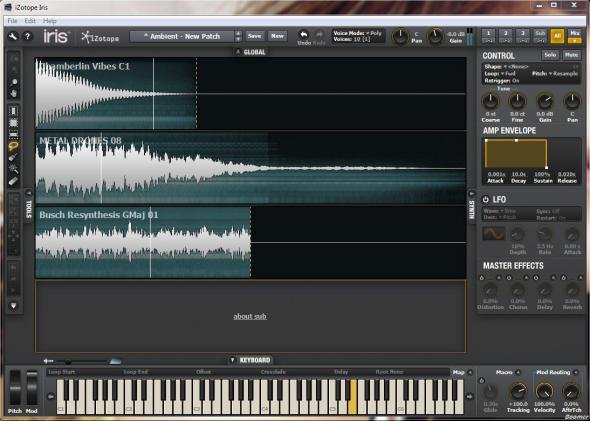The height and width of the screenshot is (421, 590).
Task: Click the LFO sine waveform display
Action: pos(493,234)
